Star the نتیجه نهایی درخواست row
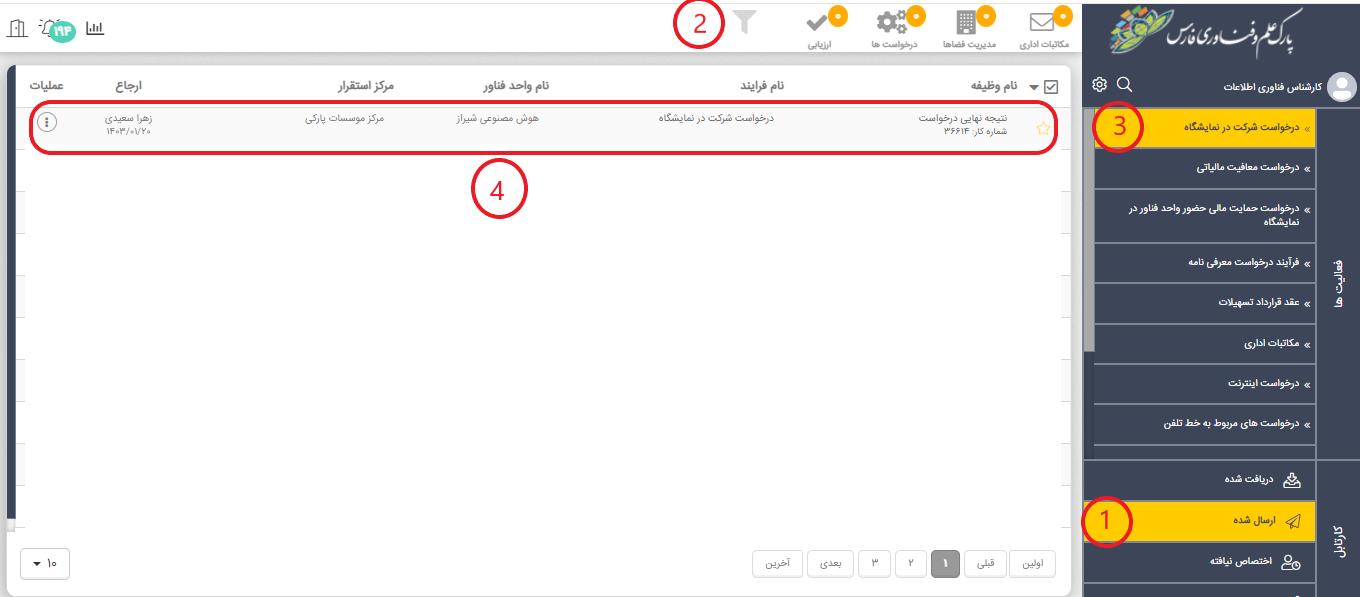The width and height of the screenshot is (1360, 597). point(1043,128)
